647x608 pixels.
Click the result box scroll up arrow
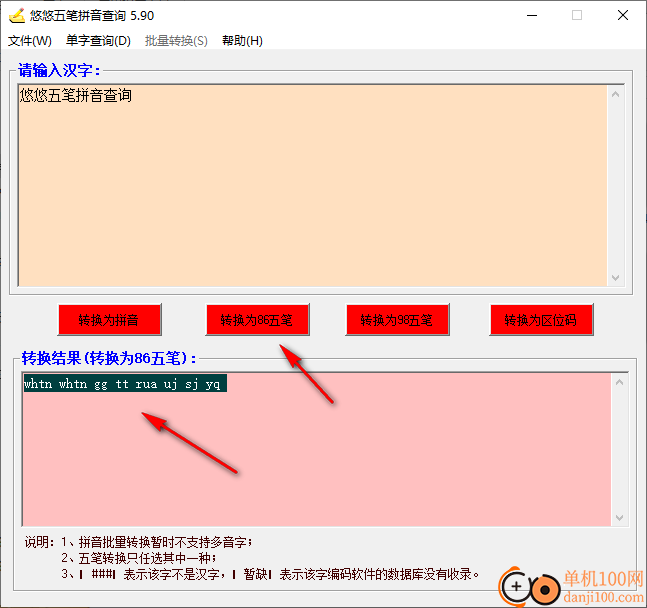(619, 382)
